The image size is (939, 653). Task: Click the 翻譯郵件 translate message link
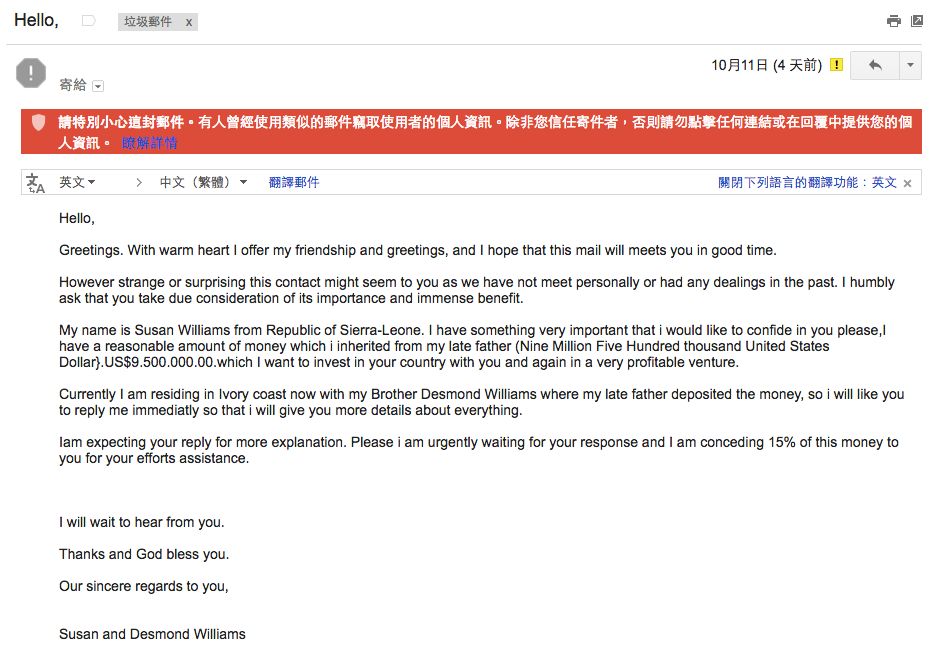(x=294, y=183)
